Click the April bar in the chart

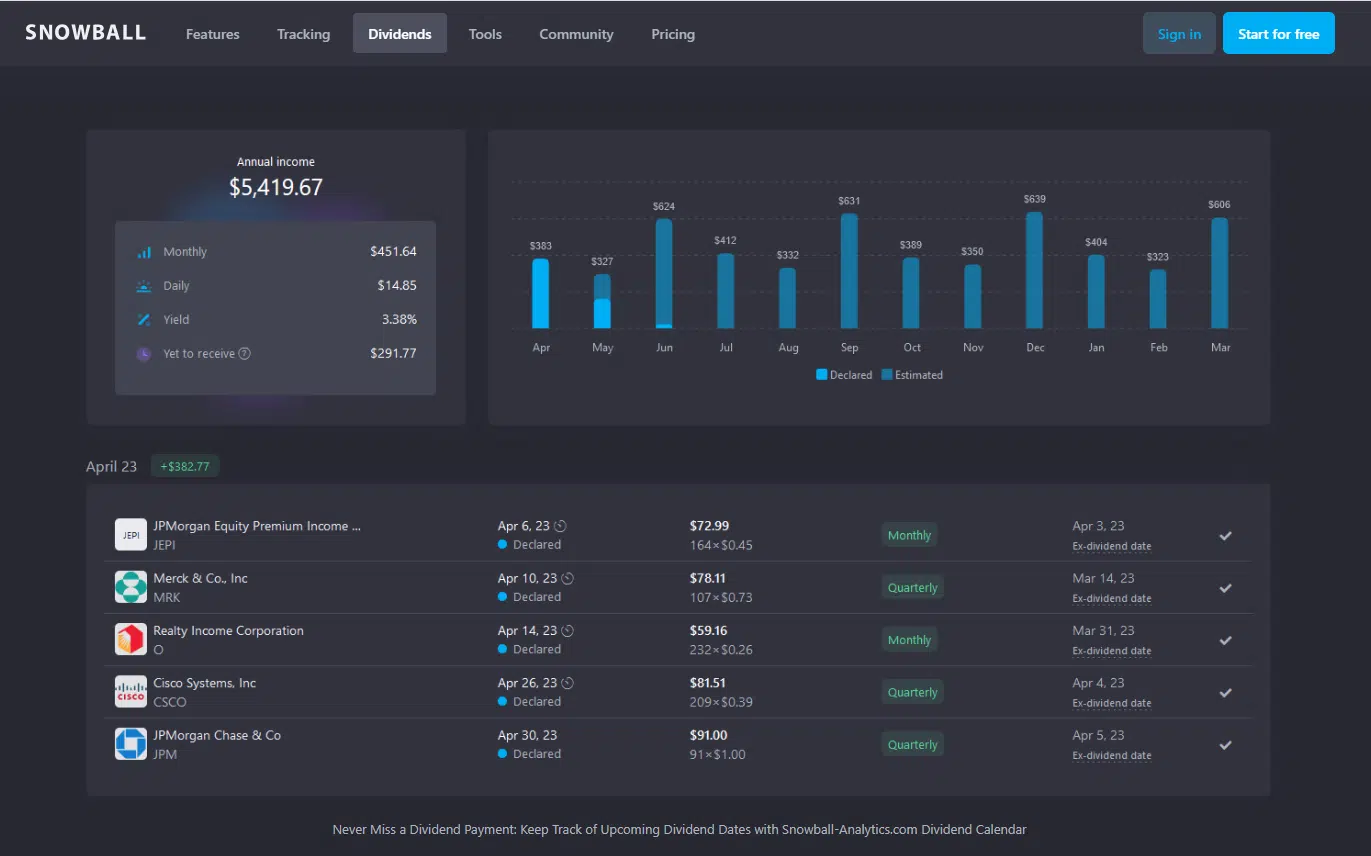pyautogui.click(x=541, y=293)
